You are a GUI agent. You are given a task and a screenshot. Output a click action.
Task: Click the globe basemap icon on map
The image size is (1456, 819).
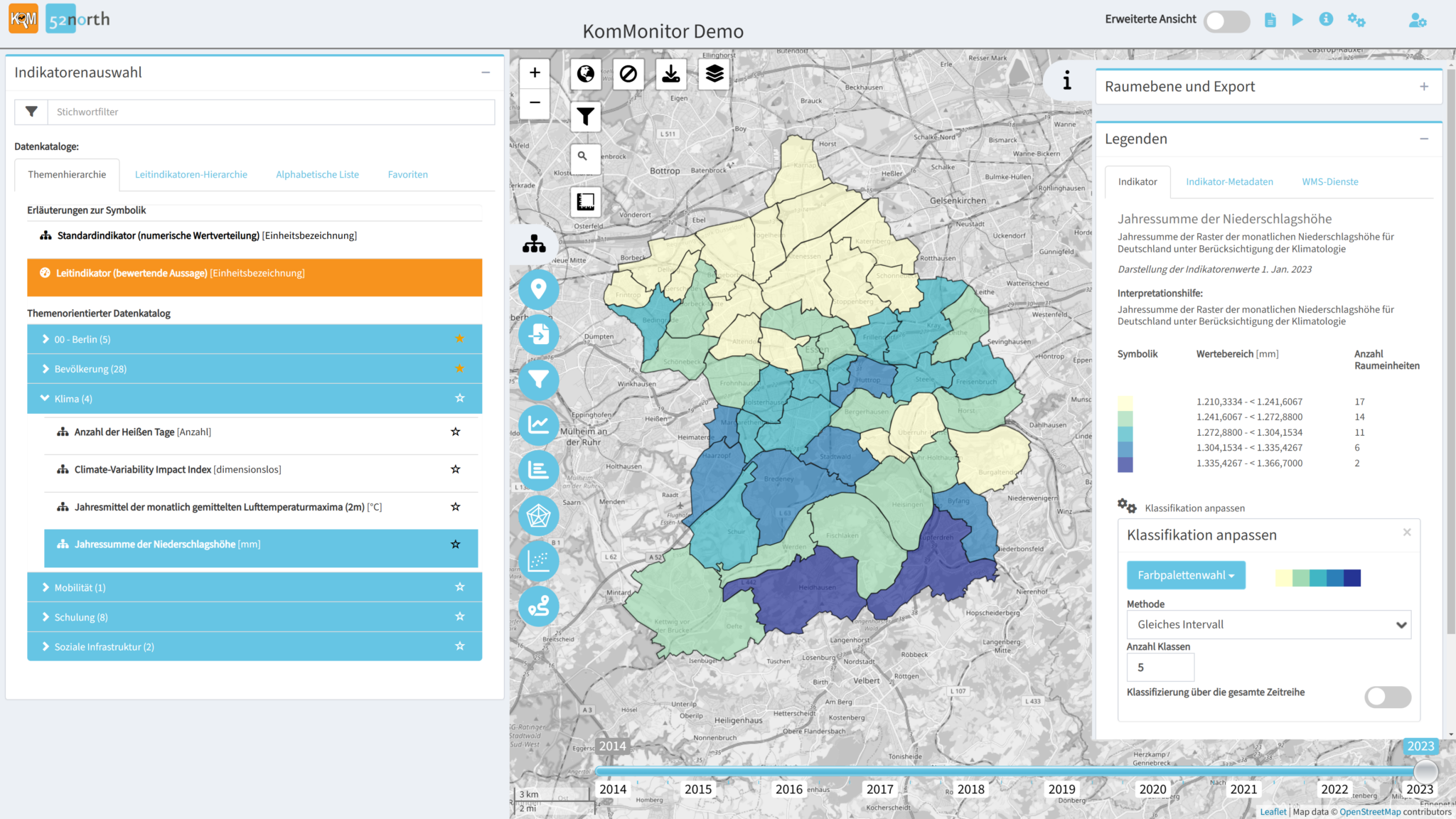[586, 74]
